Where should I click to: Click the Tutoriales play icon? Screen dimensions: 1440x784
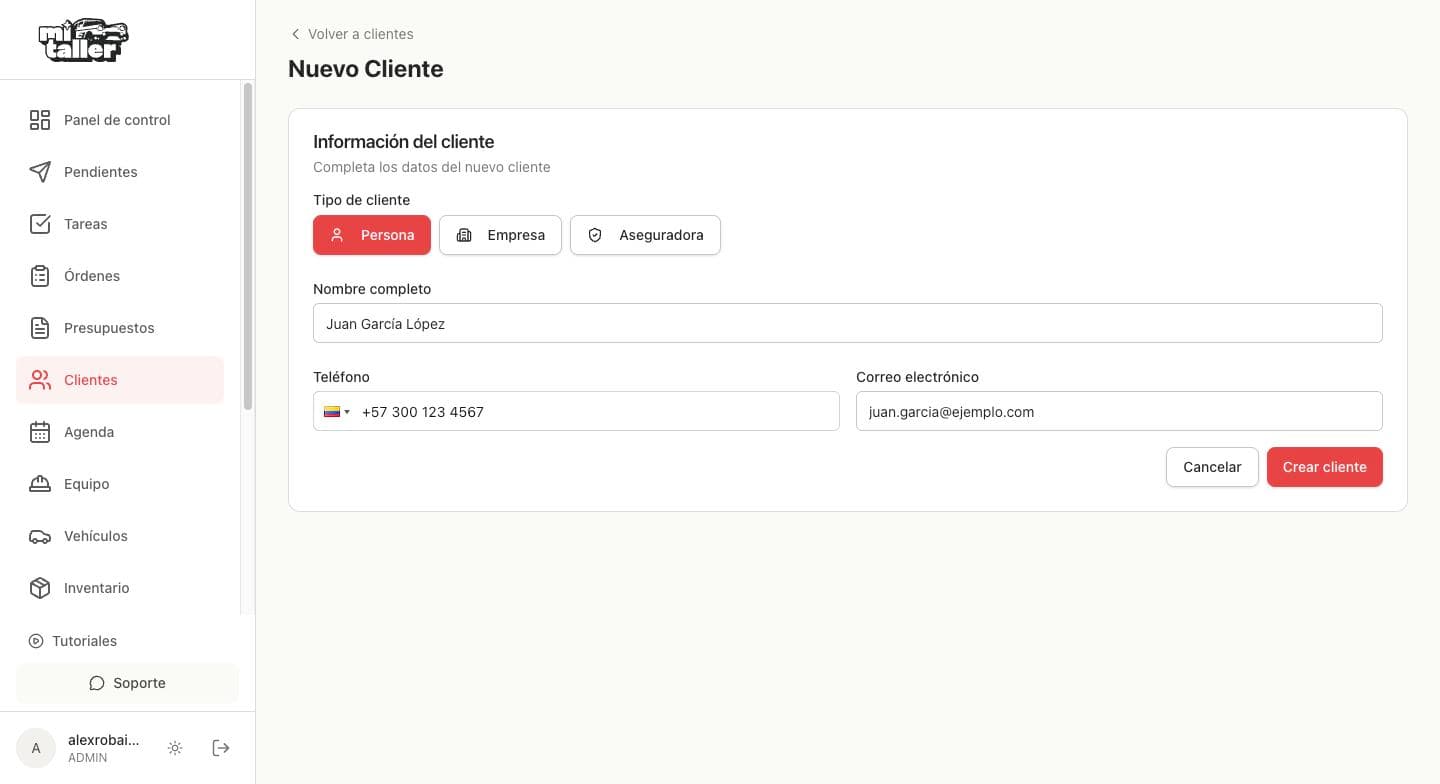(36, 641)
